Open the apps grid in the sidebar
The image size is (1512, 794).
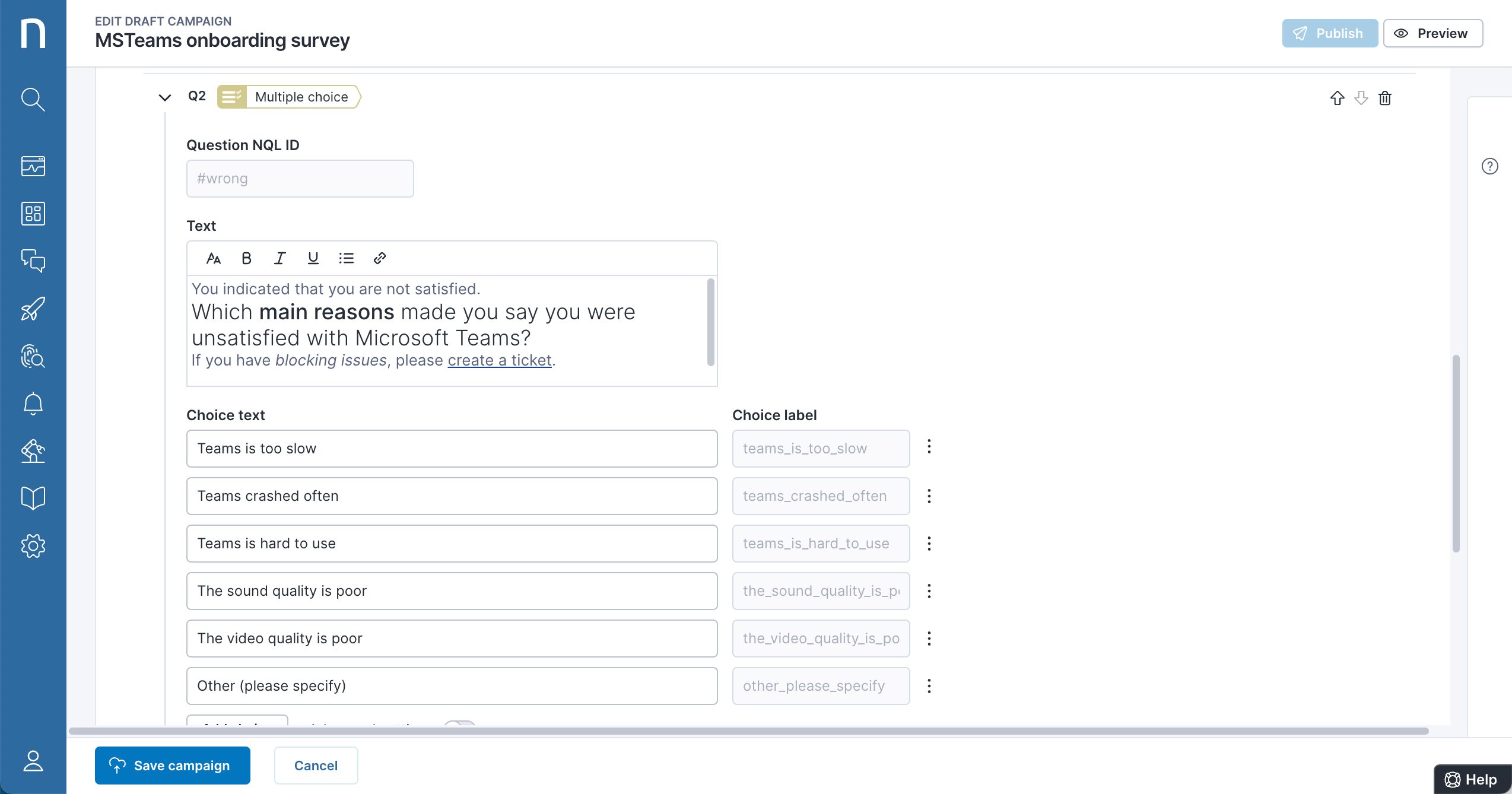click(33, 214)
